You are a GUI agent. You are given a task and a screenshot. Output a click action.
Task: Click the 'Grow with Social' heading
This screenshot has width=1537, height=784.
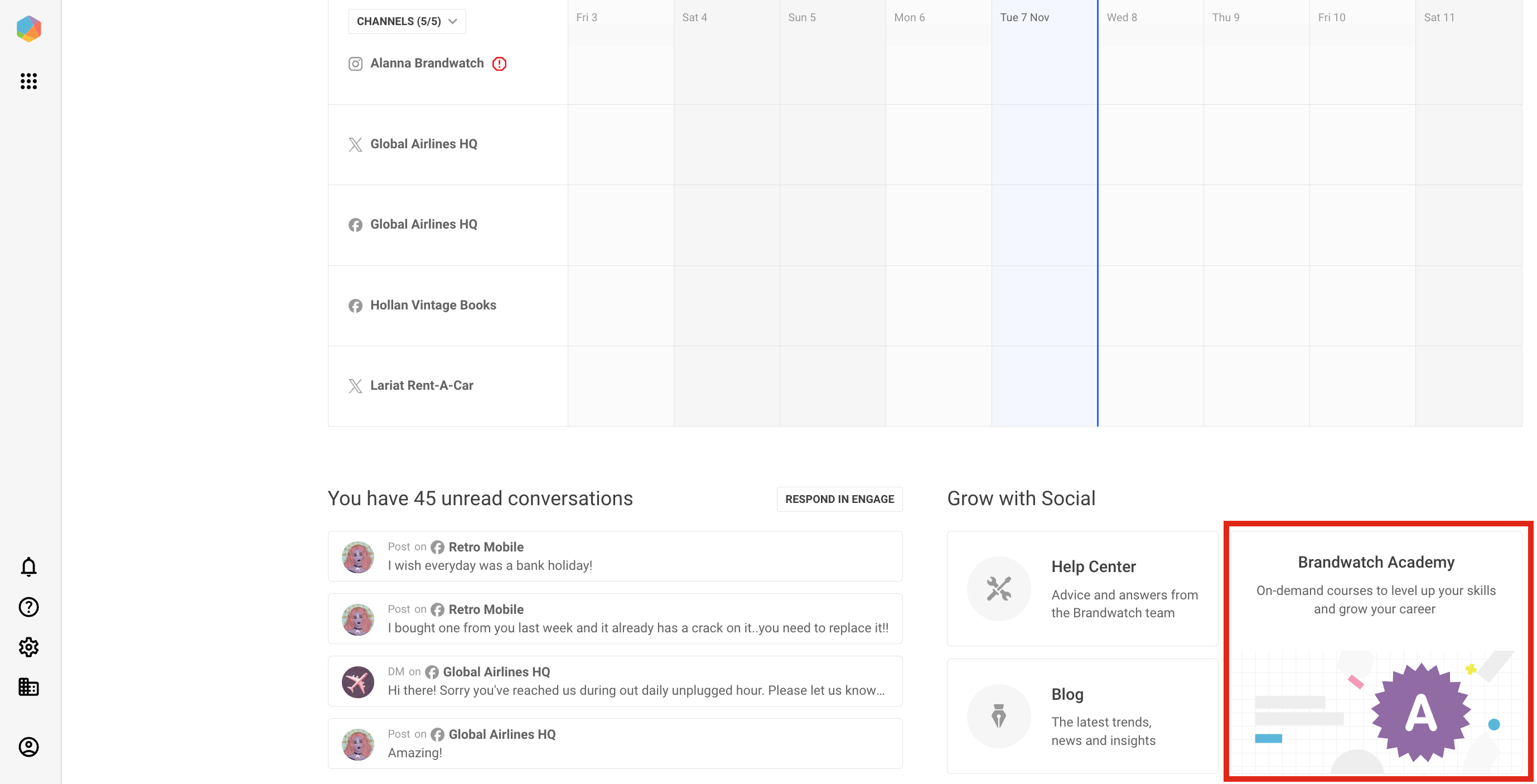1021,498
